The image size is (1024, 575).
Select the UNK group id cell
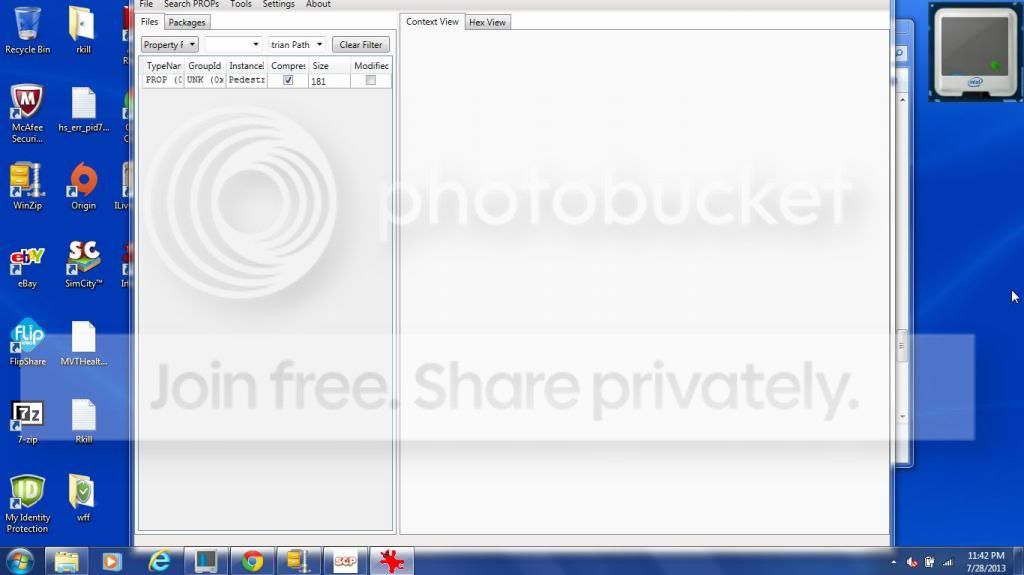[205, 80]
